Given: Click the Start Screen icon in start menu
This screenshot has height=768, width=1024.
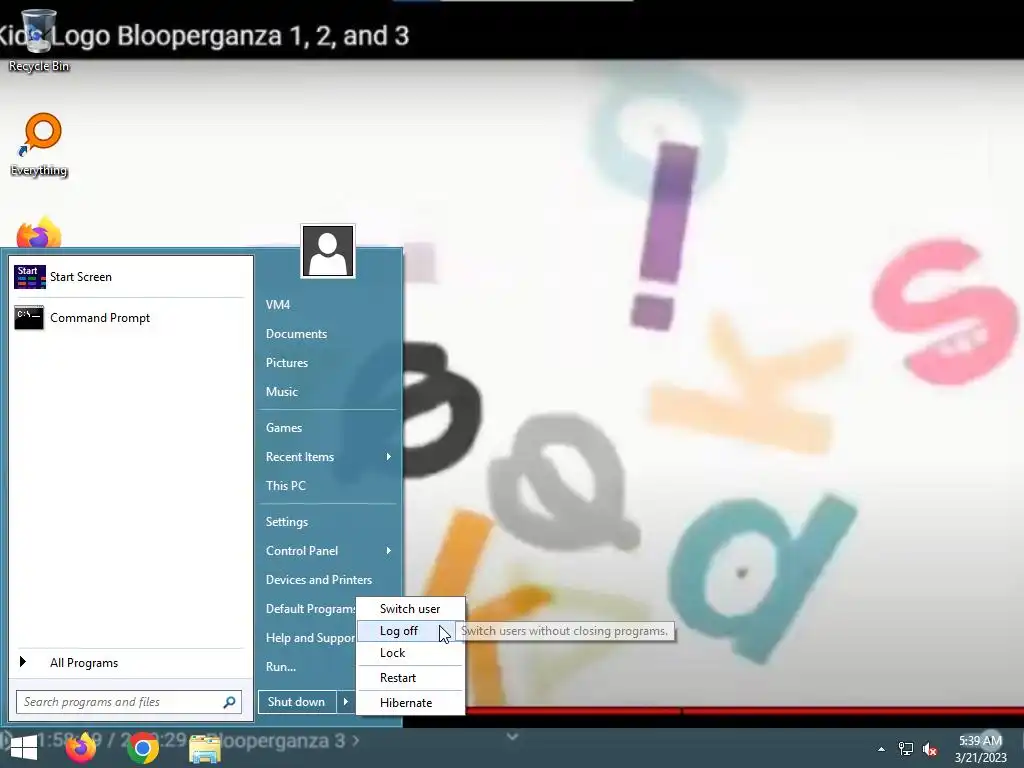Looking at the screenshot, I should [30, 277].
